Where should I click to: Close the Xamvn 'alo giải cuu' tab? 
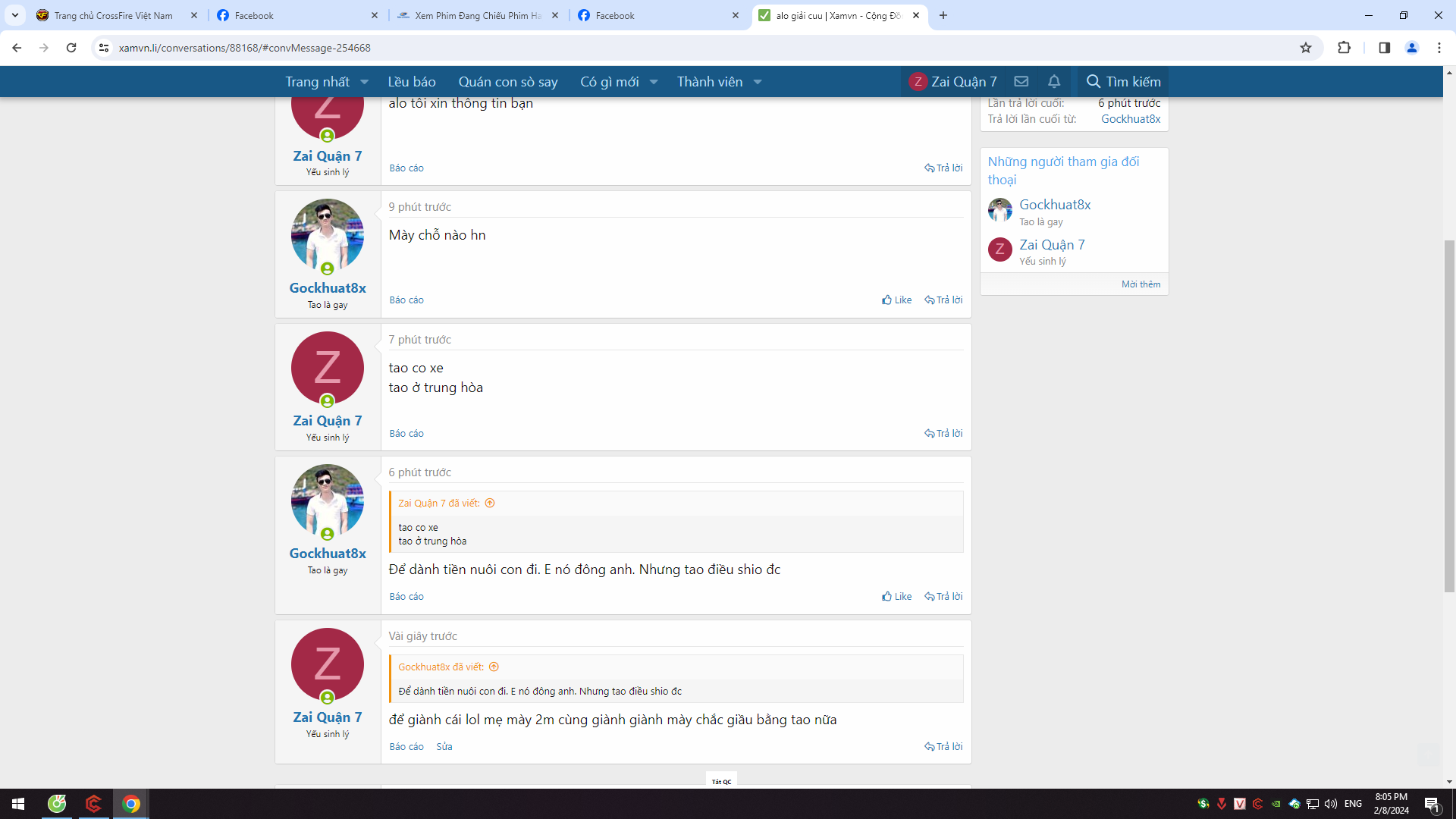pyautogui.click(x=916, y=15)
